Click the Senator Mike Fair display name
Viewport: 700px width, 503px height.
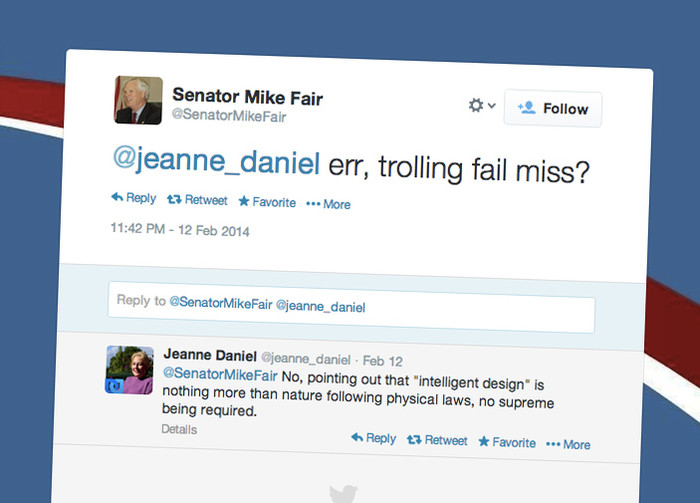[247, 96]
